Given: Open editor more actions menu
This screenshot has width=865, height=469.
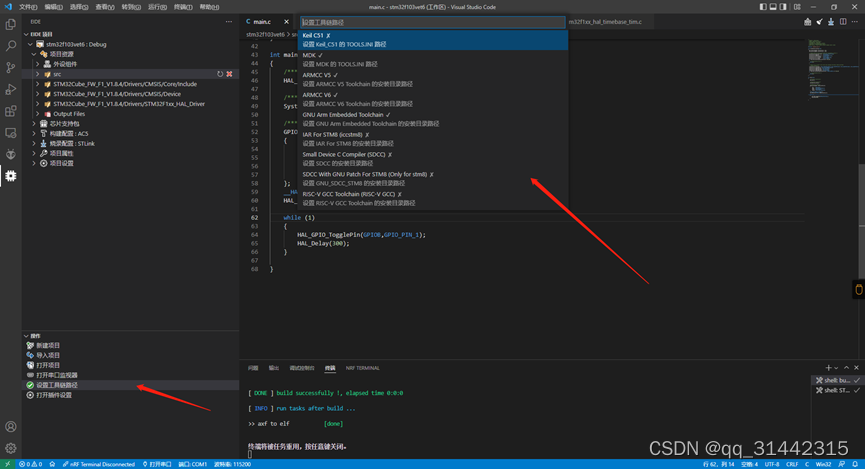Looking at the screenshot, I should click(x=855, y=22).
